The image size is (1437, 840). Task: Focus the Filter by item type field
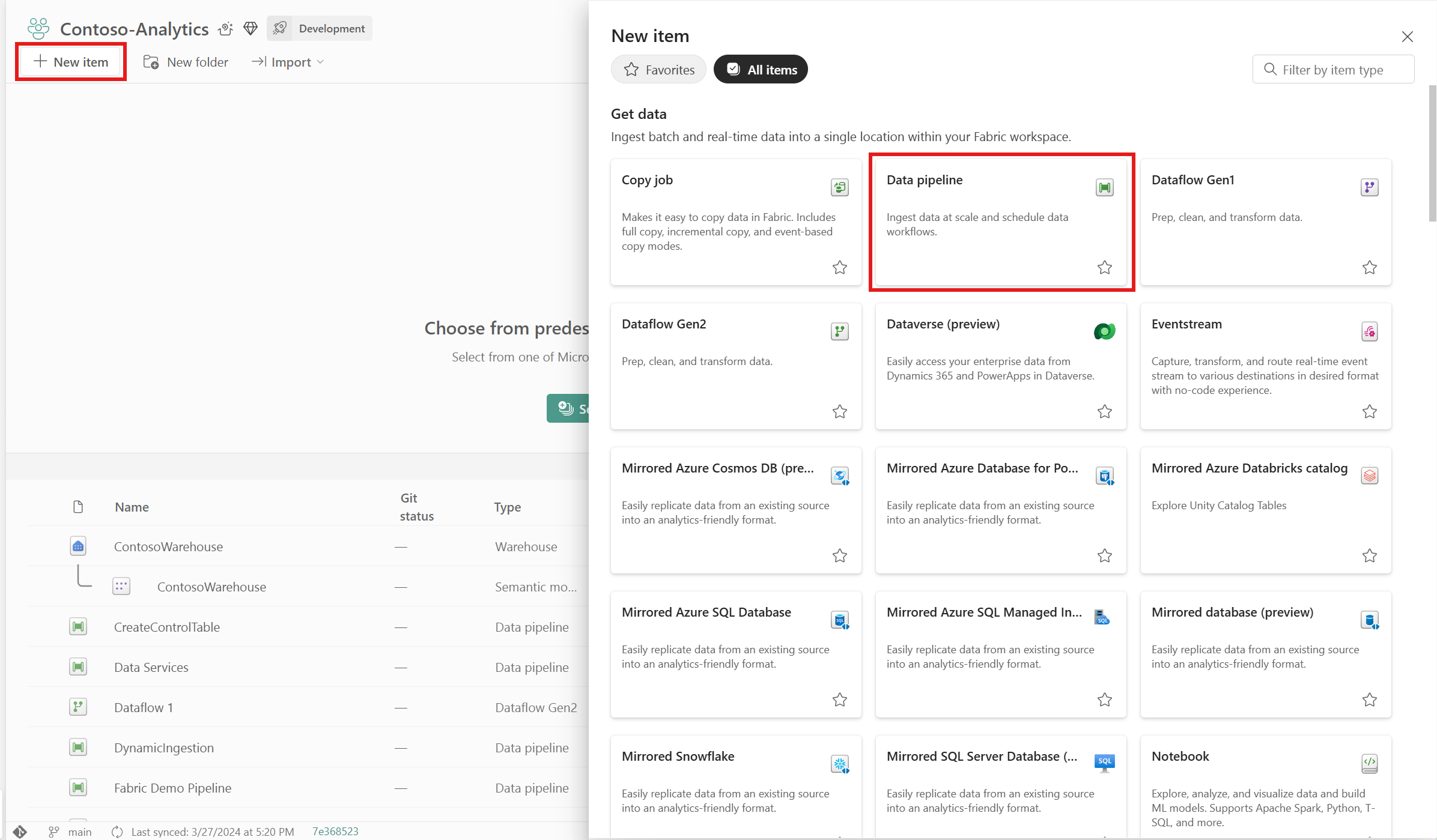(x=1333, y=70)
